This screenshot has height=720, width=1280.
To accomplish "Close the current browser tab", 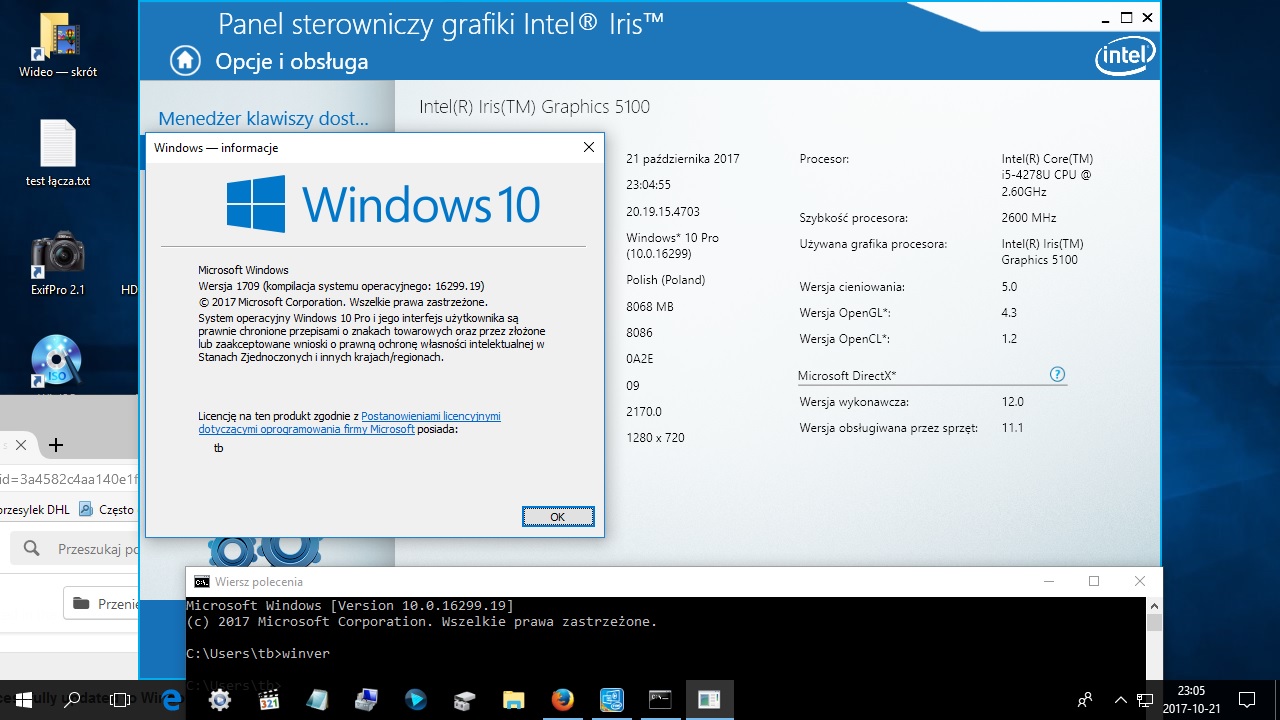I will 21,445.
